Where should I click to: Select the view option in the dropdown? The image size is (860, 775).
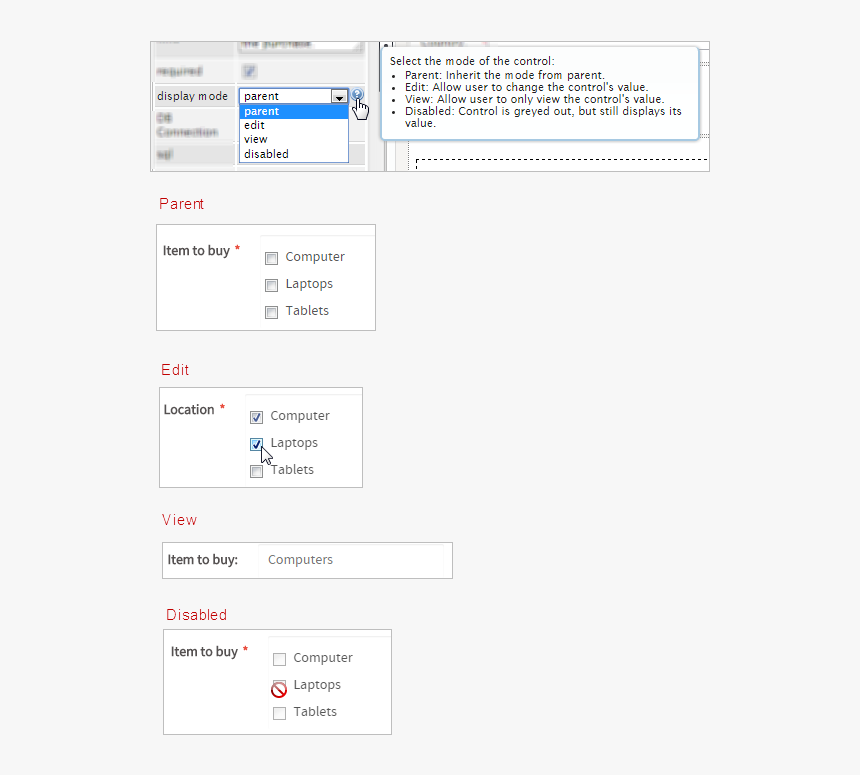256,139
